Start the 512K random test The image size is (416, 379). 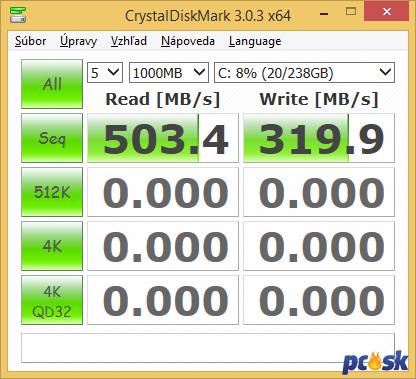[x=52, y=192]
